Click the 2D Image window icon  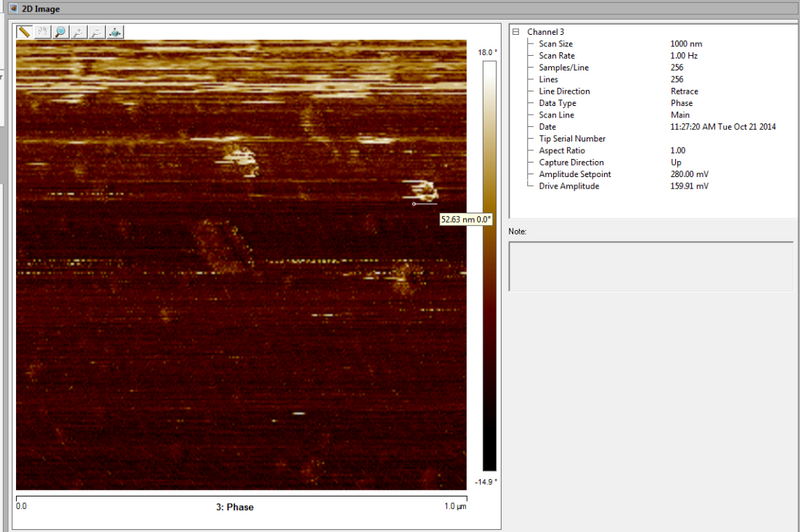12,7
